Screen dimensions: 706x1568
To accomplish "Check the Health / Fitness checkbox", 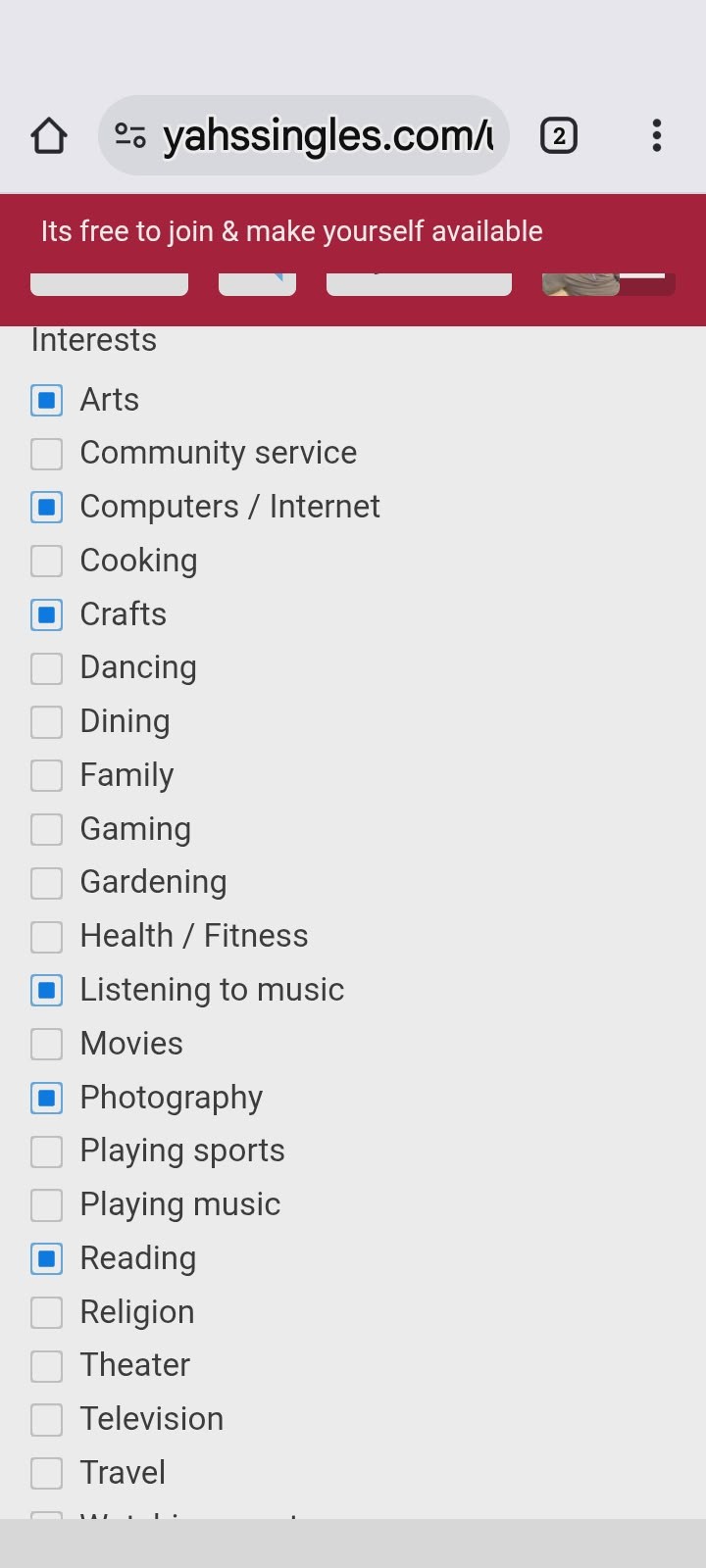I will 47,937.
